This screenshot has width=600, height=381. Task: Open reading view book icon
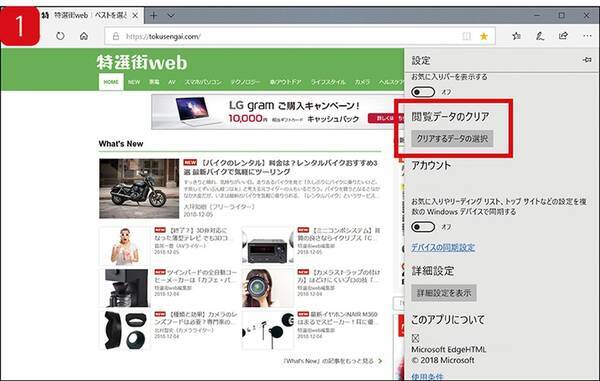[466, 36]
